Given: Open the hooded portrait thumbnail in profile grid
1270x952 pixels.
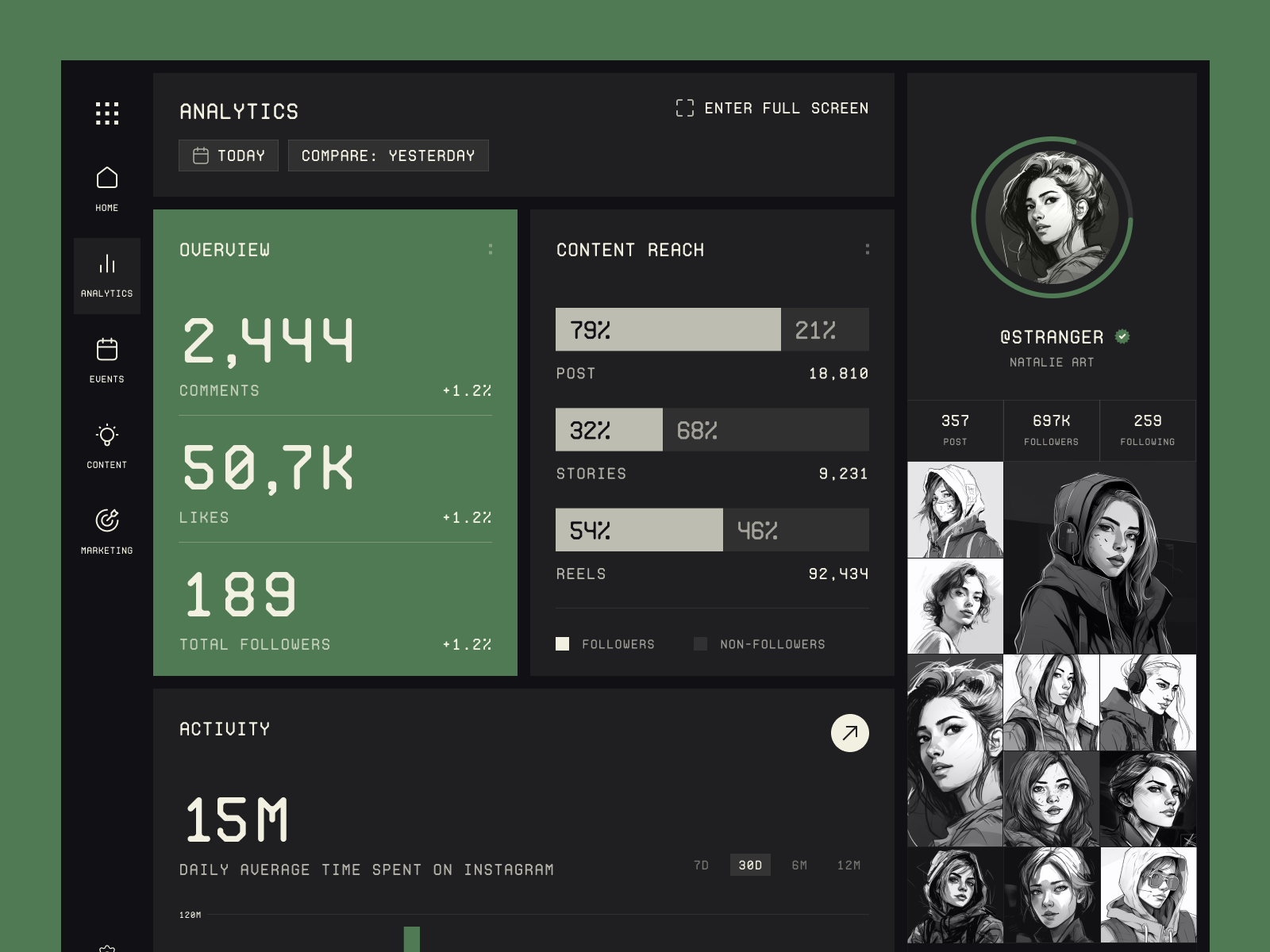Looking at the screenshot, I should point(955,508).
